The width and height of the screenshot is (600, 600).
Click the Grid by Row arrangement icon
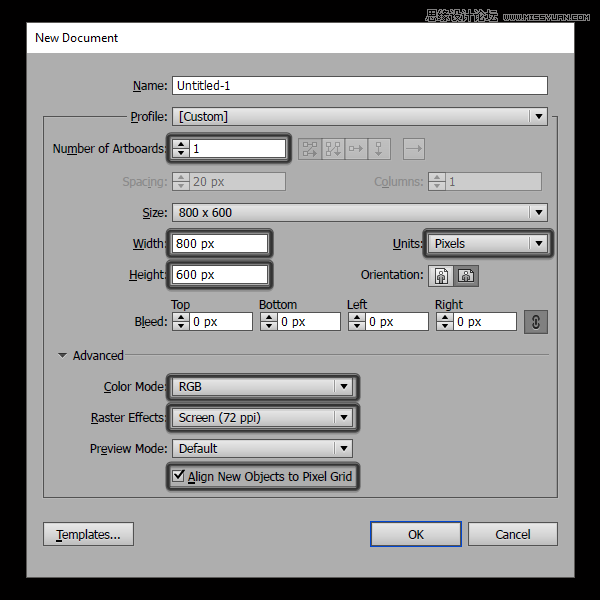coord(310,149)
